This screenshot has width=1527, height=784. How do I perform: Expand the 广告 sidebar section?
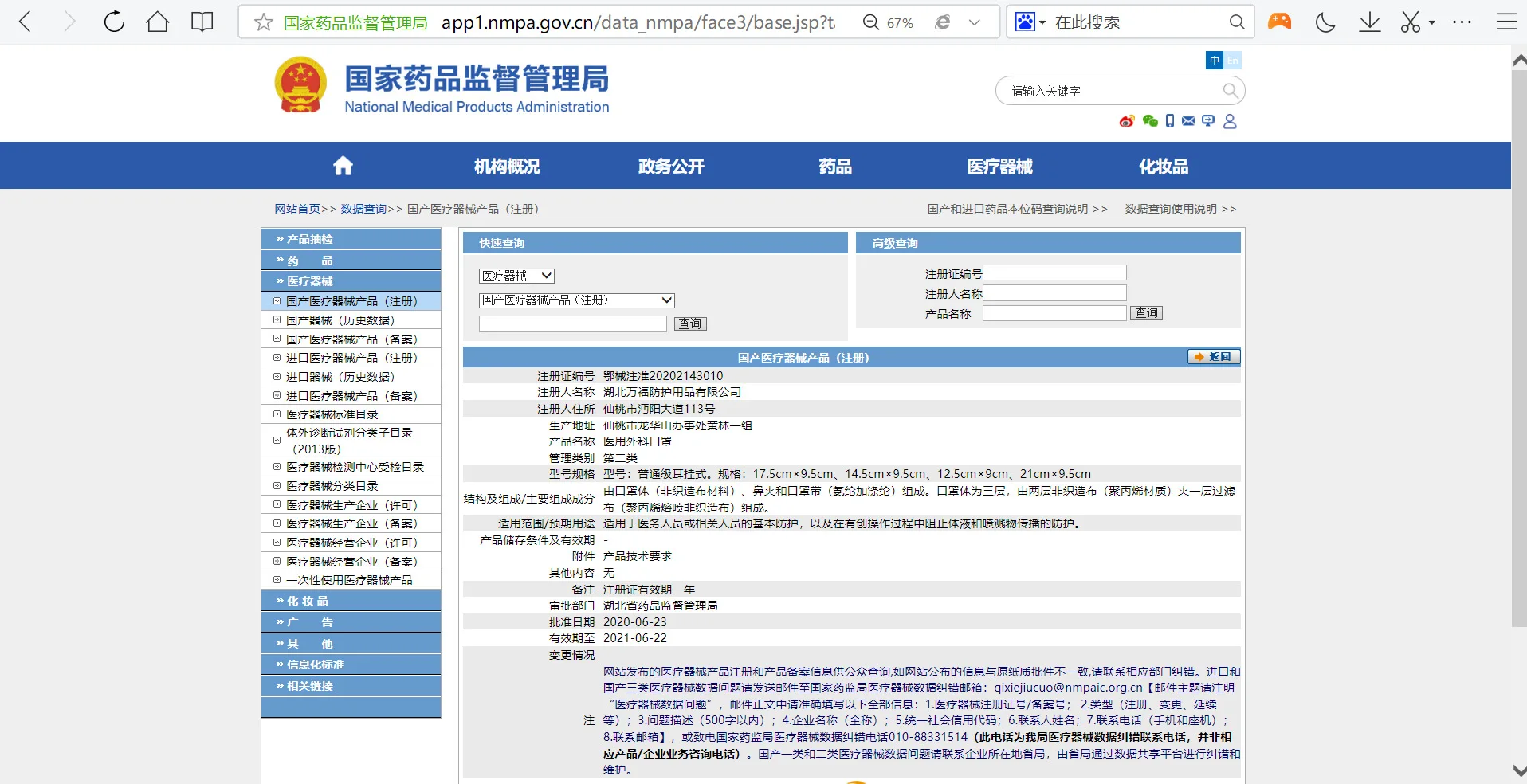tap(351, 622)
